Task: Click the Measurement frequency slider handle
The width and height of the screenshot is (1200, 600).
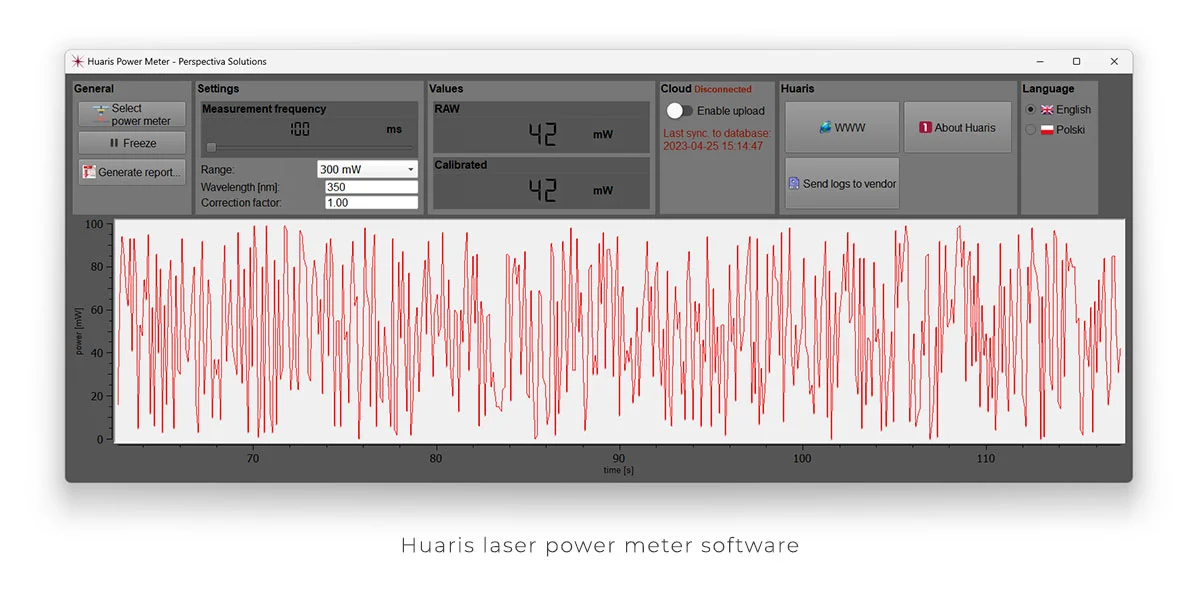Action: (x=211, y=147)
